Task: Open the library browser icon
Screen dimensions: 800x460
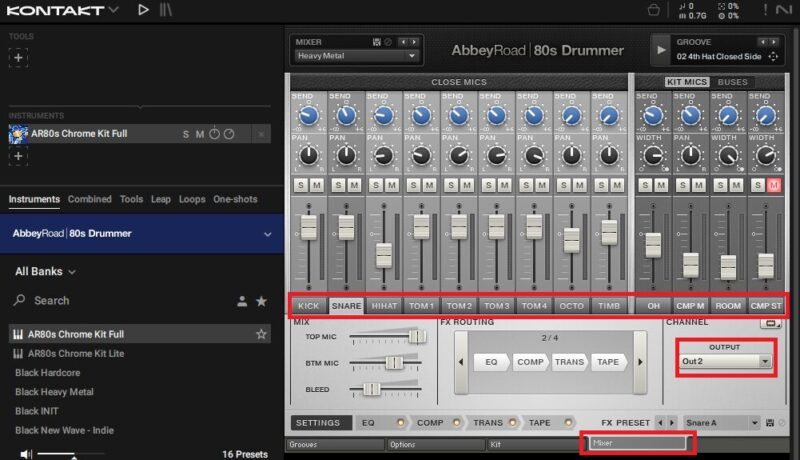Action: tap(166, 10)
